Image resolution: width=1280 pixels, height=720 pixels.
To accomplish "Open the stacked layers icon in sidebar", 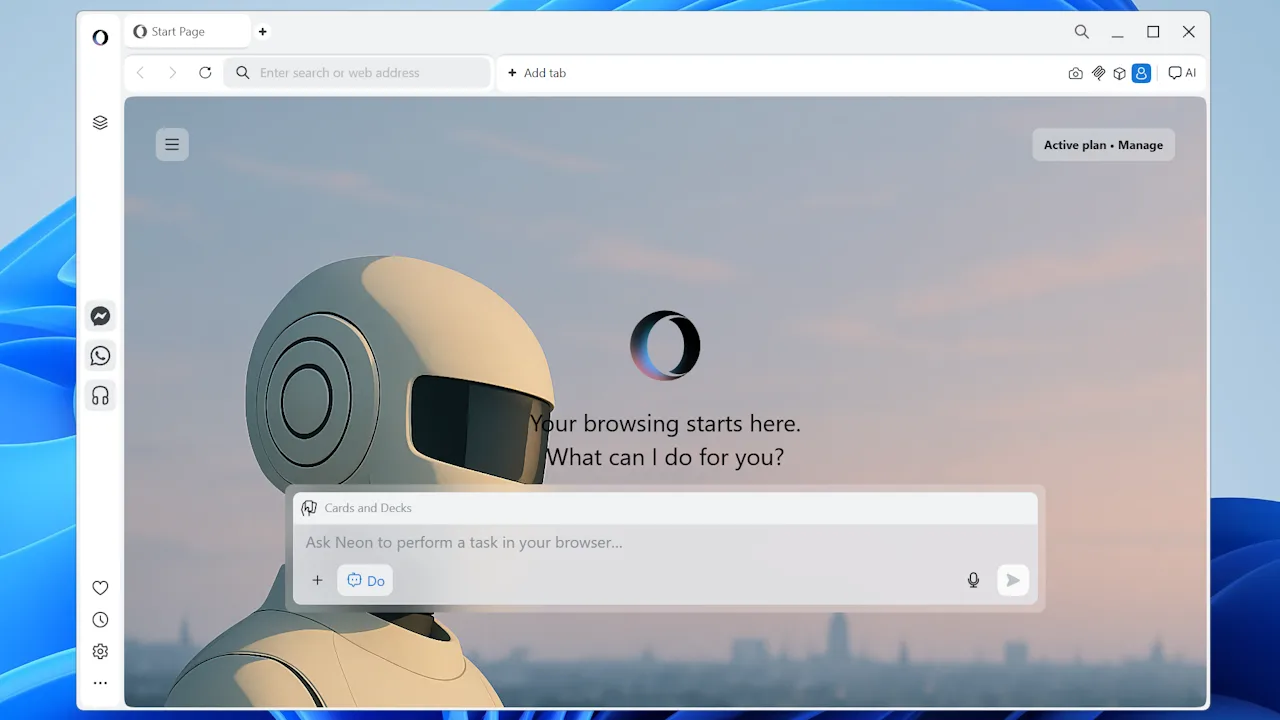I will [100, 123].
